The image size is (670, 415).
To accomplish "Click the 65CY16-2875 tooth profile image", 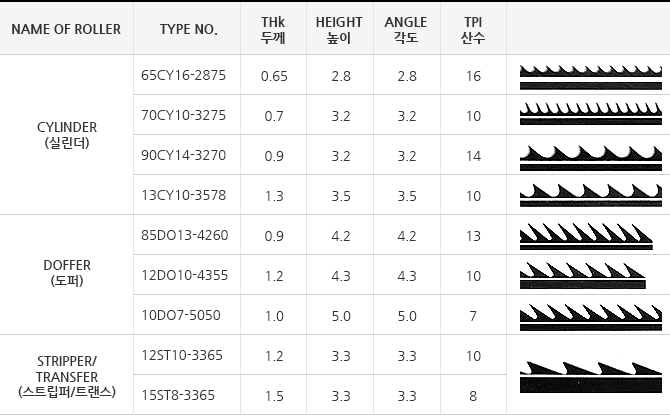I will tap(591, 77).
